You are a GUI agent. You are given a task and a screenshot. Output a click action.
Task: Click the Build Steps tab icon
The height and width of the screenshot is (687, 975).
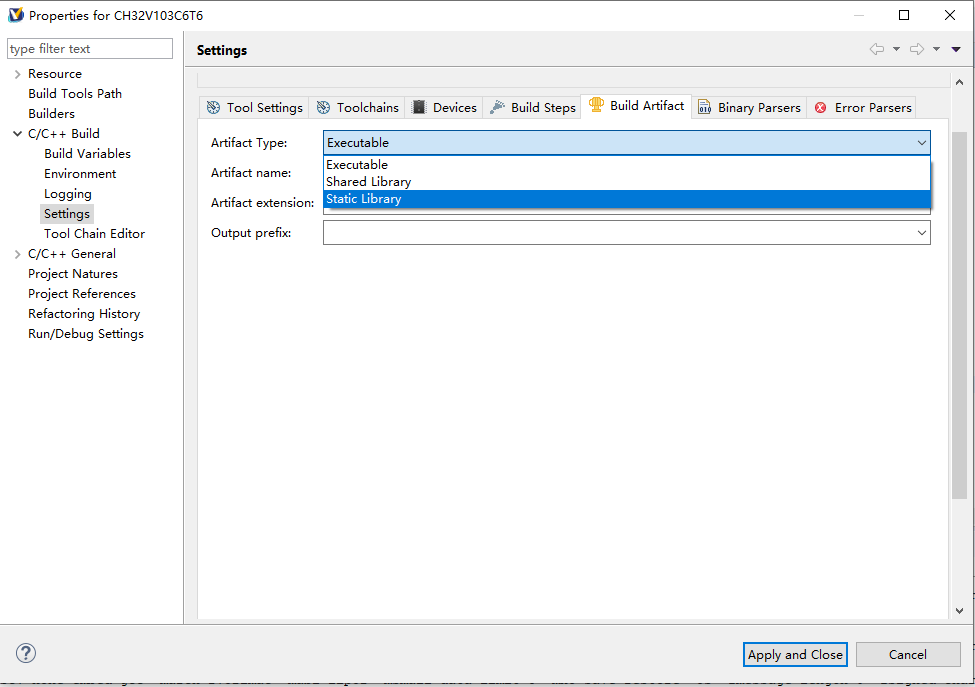[x=497, y=107]
